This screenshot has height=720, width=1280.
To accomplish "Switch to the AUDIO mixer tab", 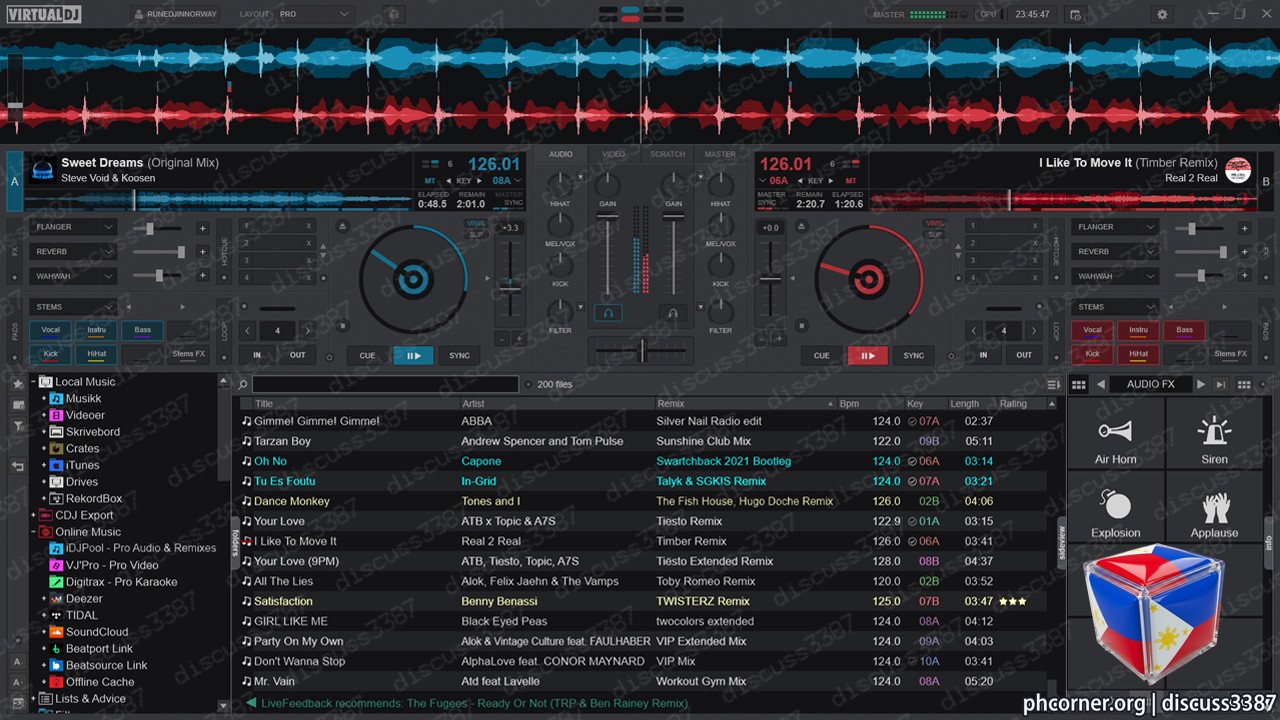I will tap(561, 154).
